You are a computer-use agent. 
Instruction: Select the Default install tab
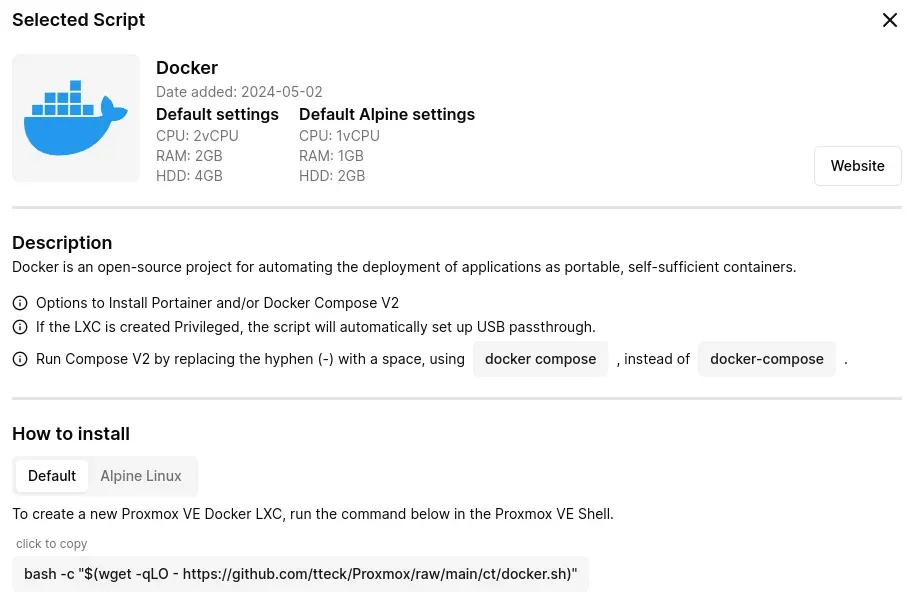click(52, 475)
